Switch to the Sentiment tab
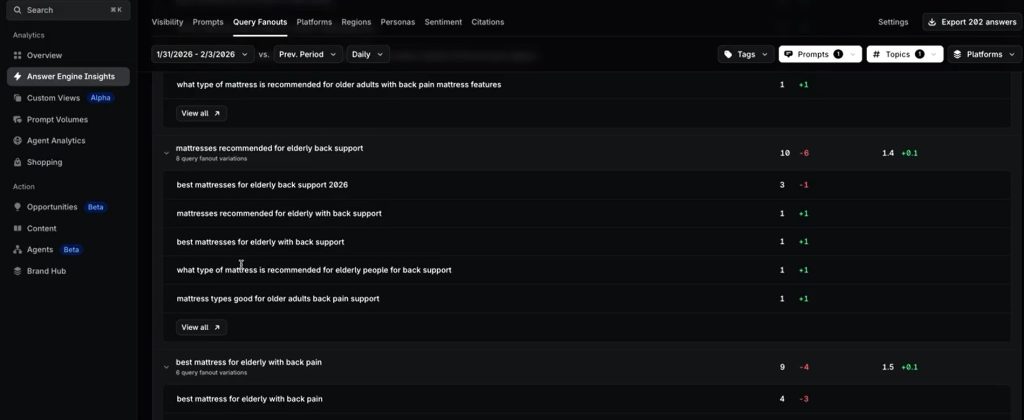 [x=443, y=22]
